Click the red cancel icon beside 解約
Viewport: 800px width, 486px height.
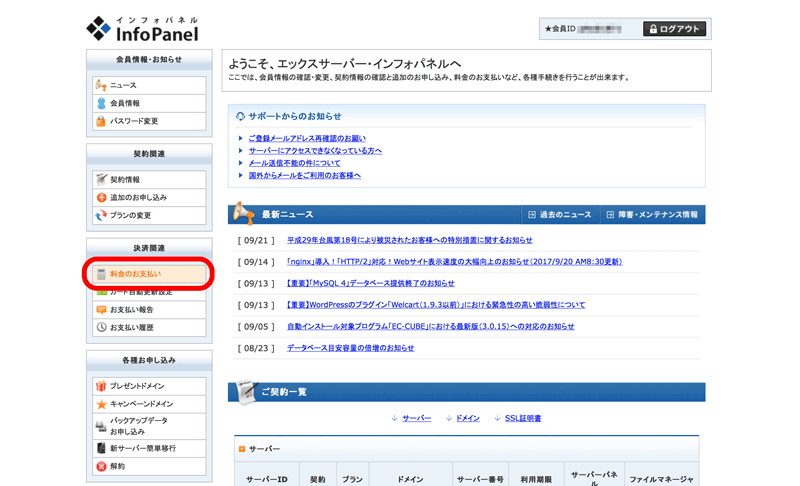point(101,466)
